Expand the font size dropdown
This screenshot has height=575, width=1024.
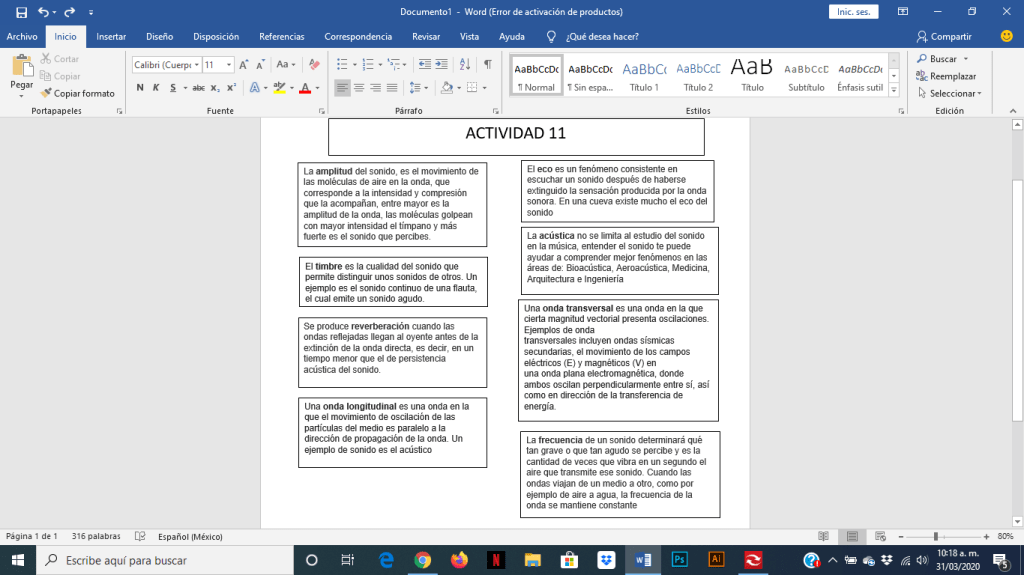(230, 64)
